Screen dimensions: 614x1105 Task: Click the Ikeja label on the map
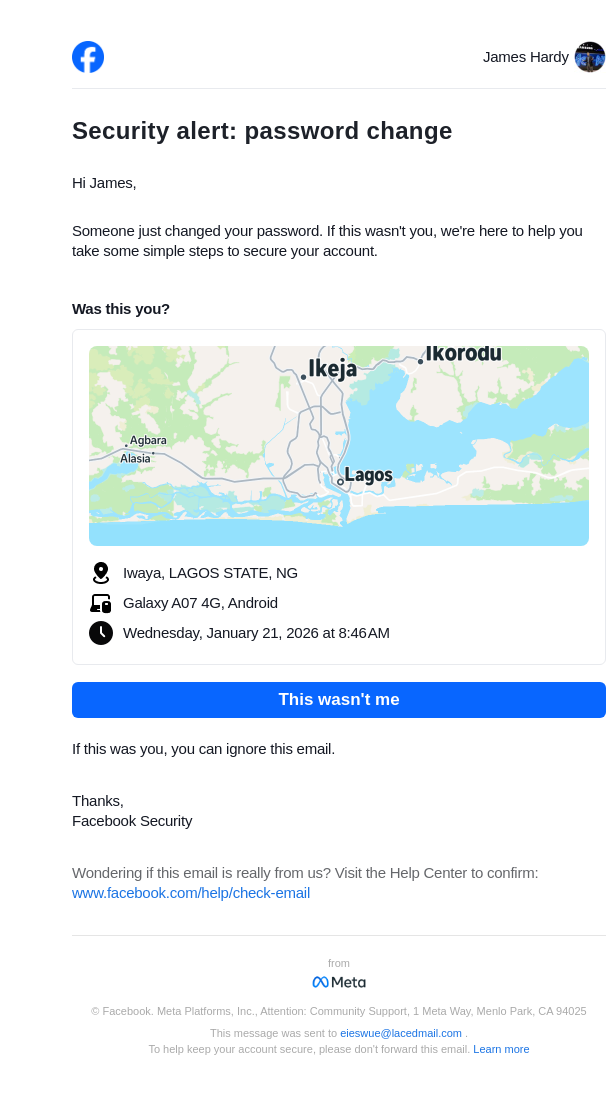tap(332, 369)
